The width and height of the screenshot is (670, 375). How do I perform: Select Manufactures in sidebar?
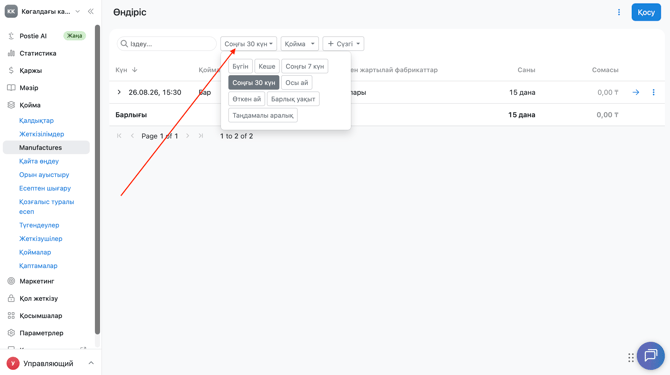[46, 147]
